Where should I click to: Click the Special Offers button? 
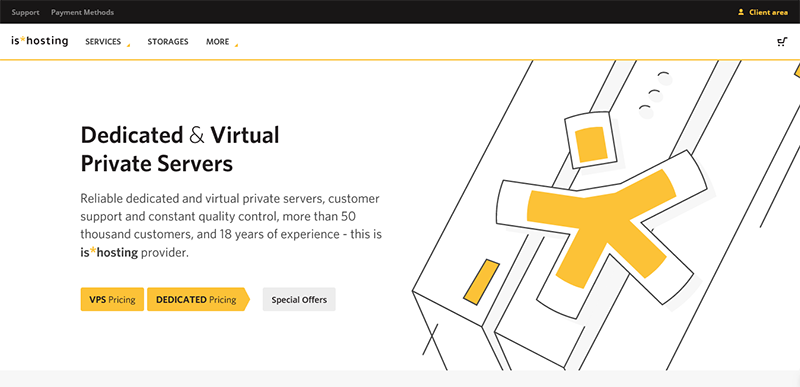pyautogui.click(x=299, y=299)
